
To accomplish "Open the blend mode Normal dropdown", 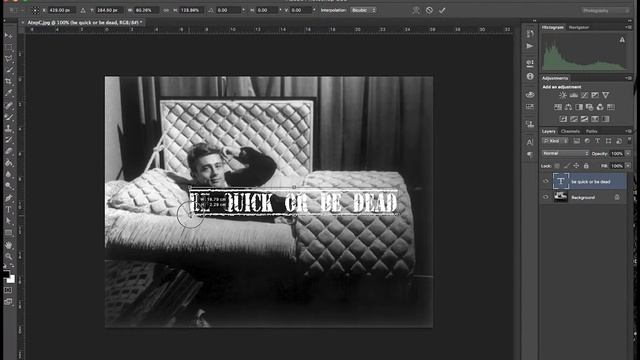I will (565, 153).
